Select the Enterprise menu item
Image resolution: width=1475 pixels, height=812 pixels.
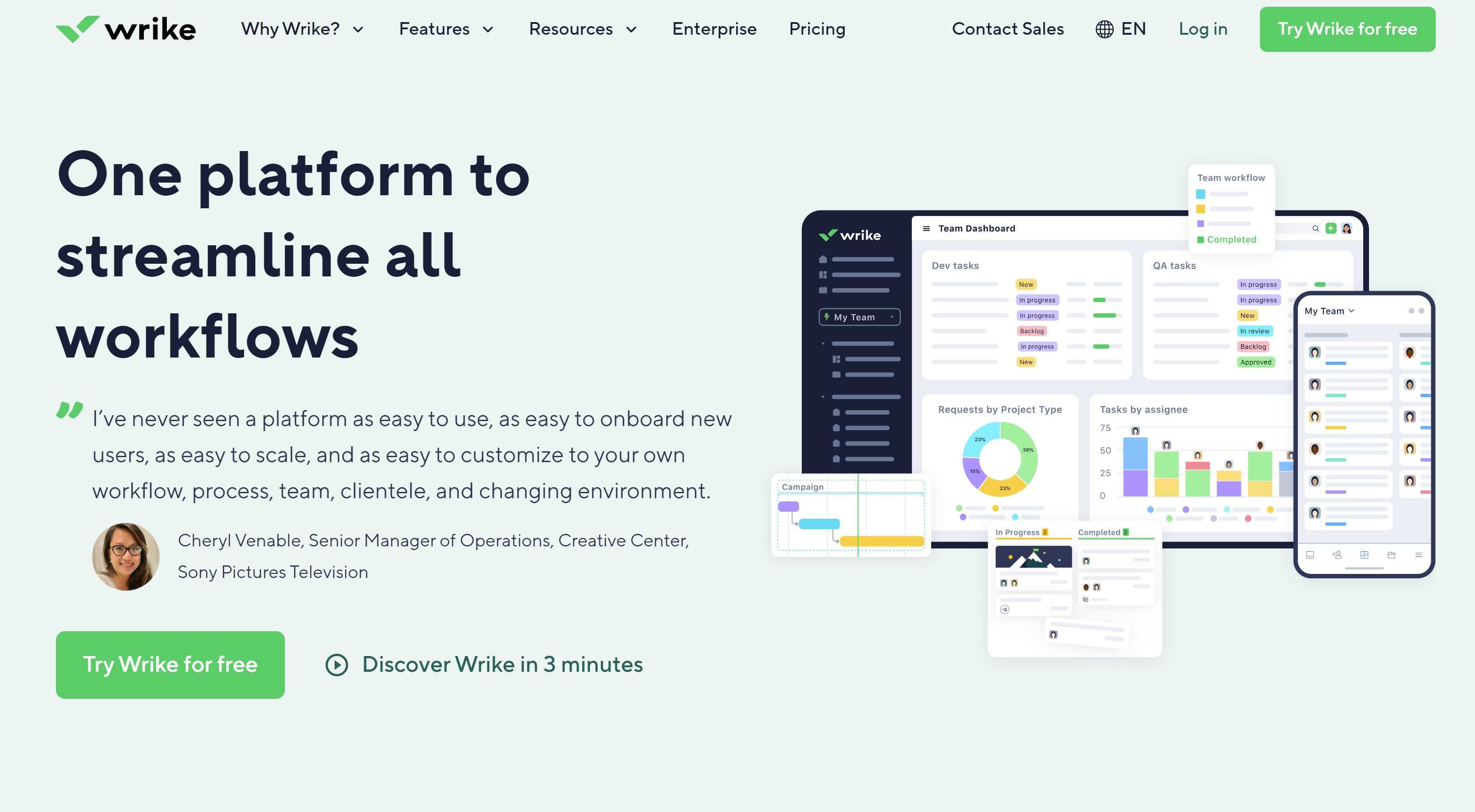click(714, 29)
